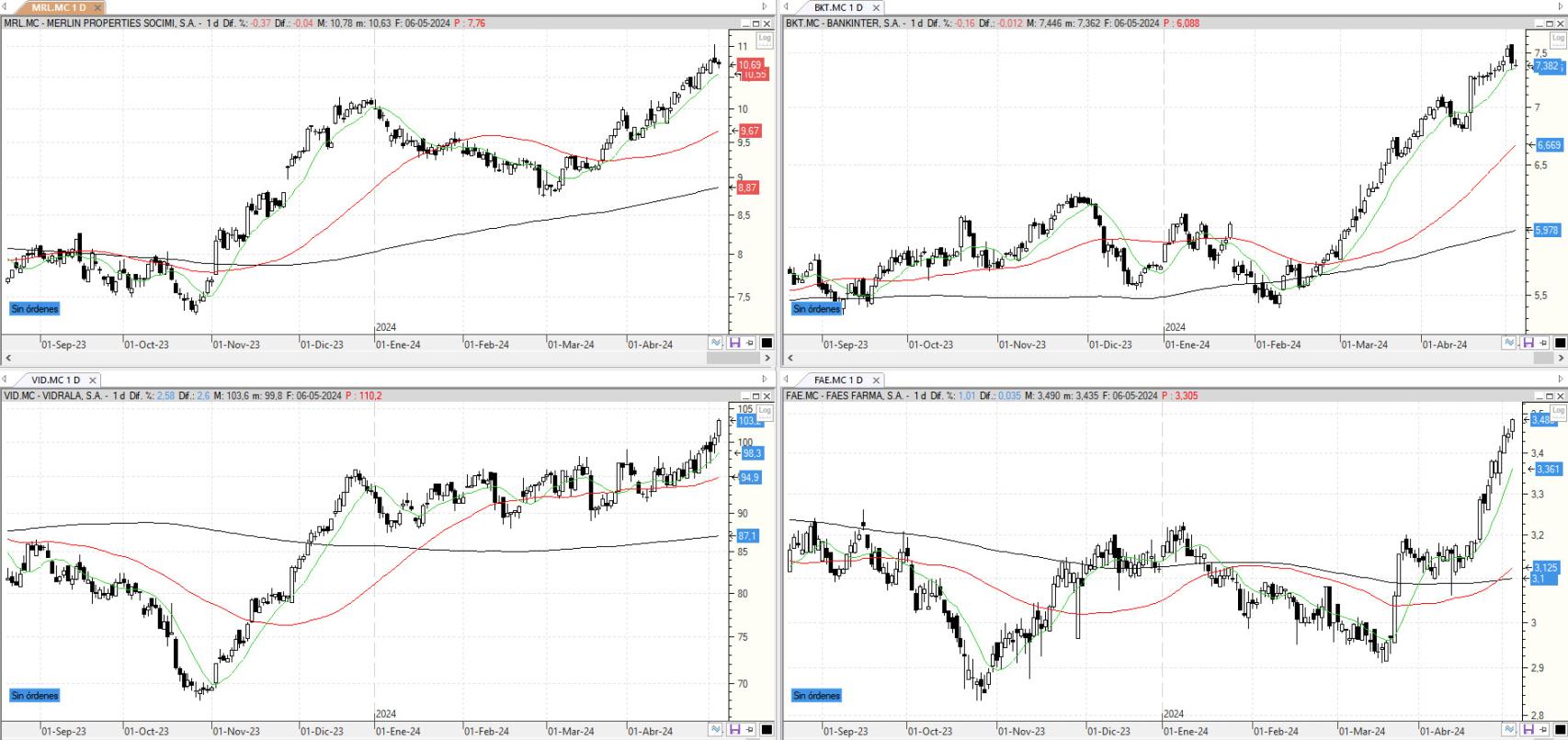
Task: Click 'Sin órdenes' label on Faes Farma chart
Action: tap(817, 696)
